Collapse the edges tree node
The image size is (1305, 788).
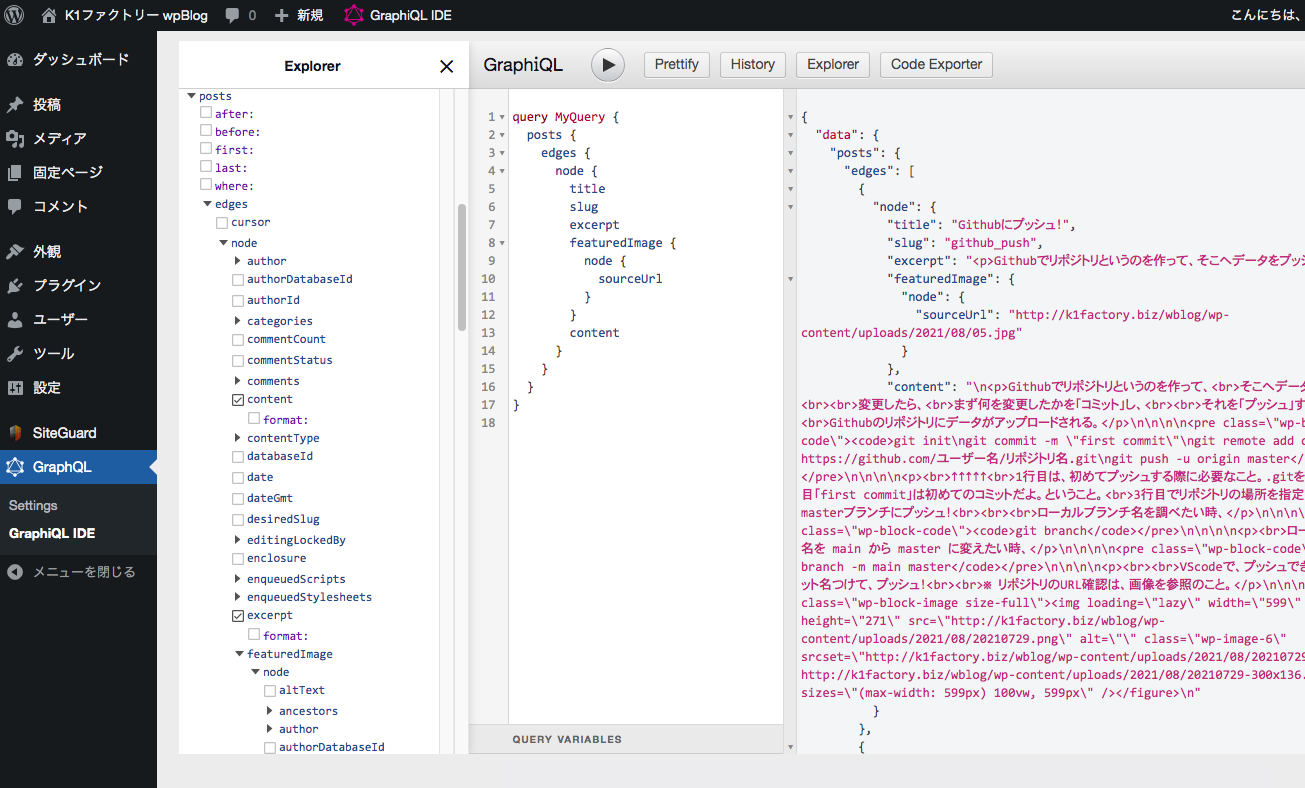point(207,204)
